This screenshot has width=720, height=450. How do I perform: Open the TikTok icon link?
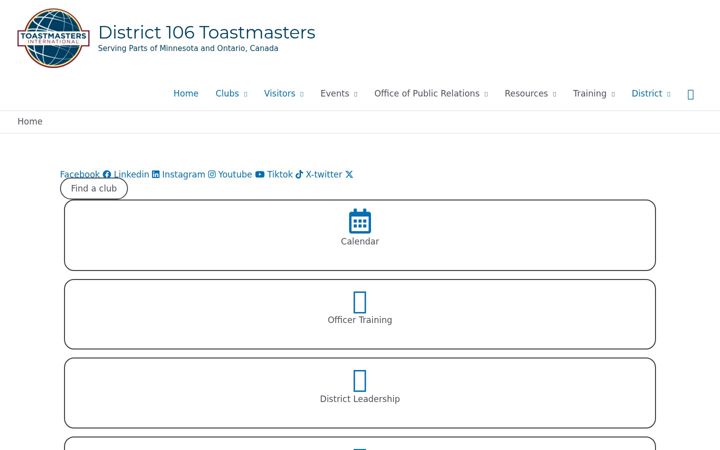point(299,174)
